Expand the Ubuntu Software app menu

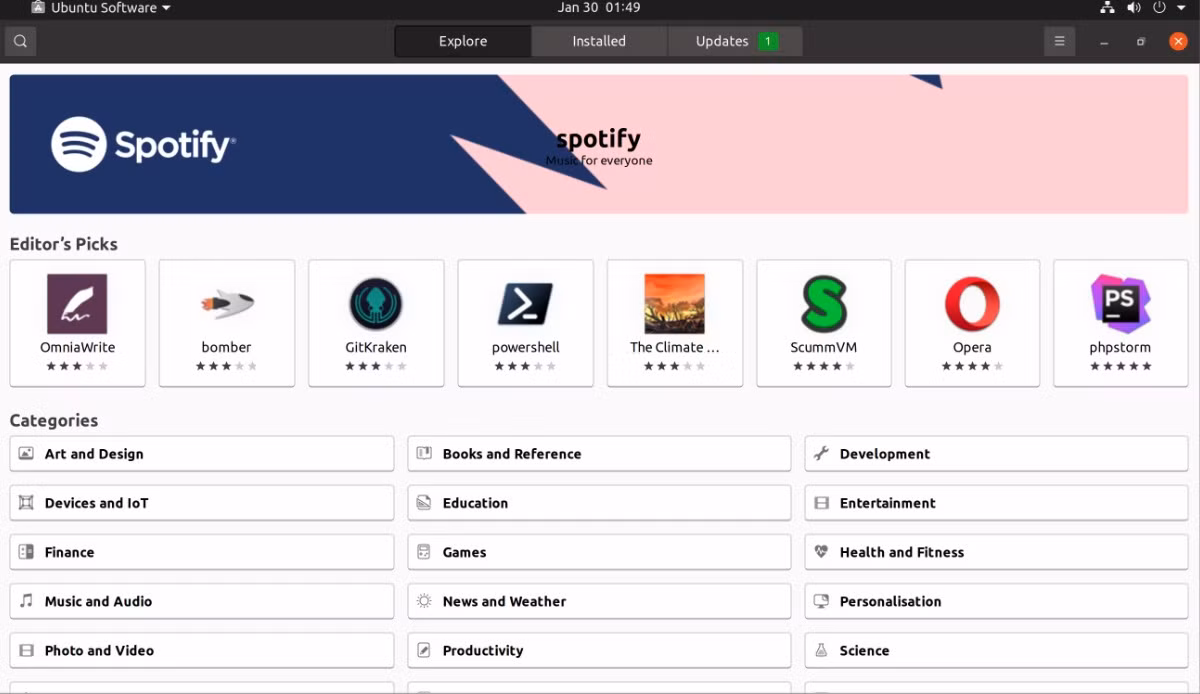point(99,8)
